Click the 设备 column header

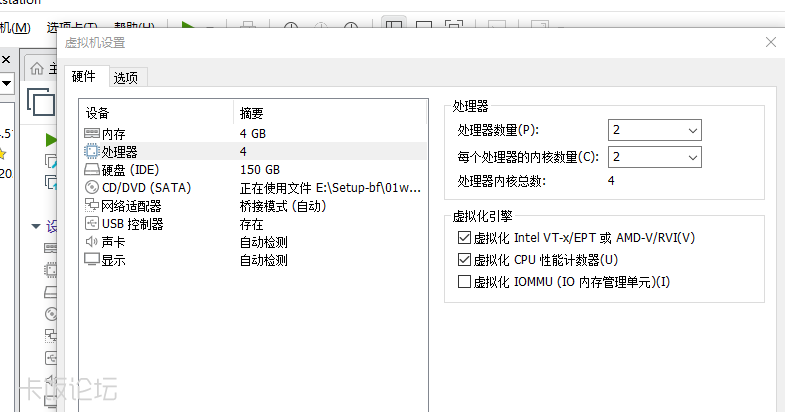click(x=98, y=113)
